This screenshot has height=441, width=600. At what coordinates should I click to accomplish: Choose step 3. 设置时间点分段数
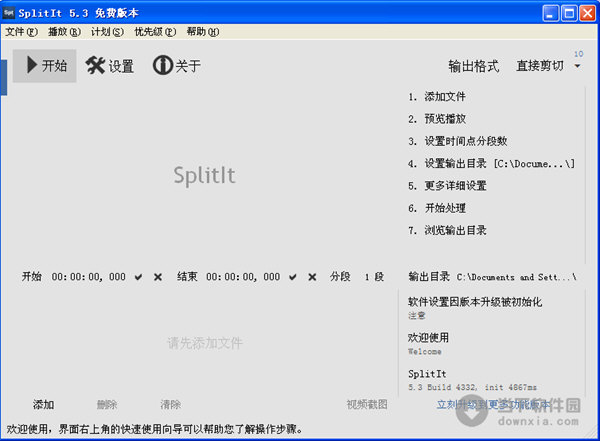[457, 141]
